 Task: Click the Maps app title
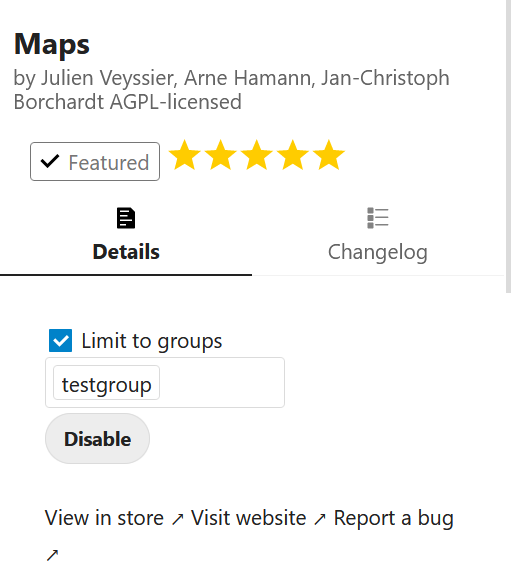pos(52,44)
